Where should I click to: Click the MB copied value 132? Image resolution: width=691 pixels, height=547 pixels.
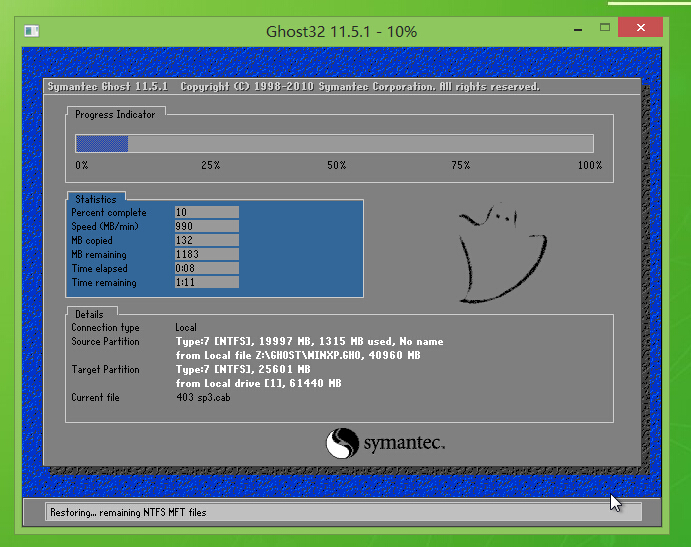(x=207, y=240)
